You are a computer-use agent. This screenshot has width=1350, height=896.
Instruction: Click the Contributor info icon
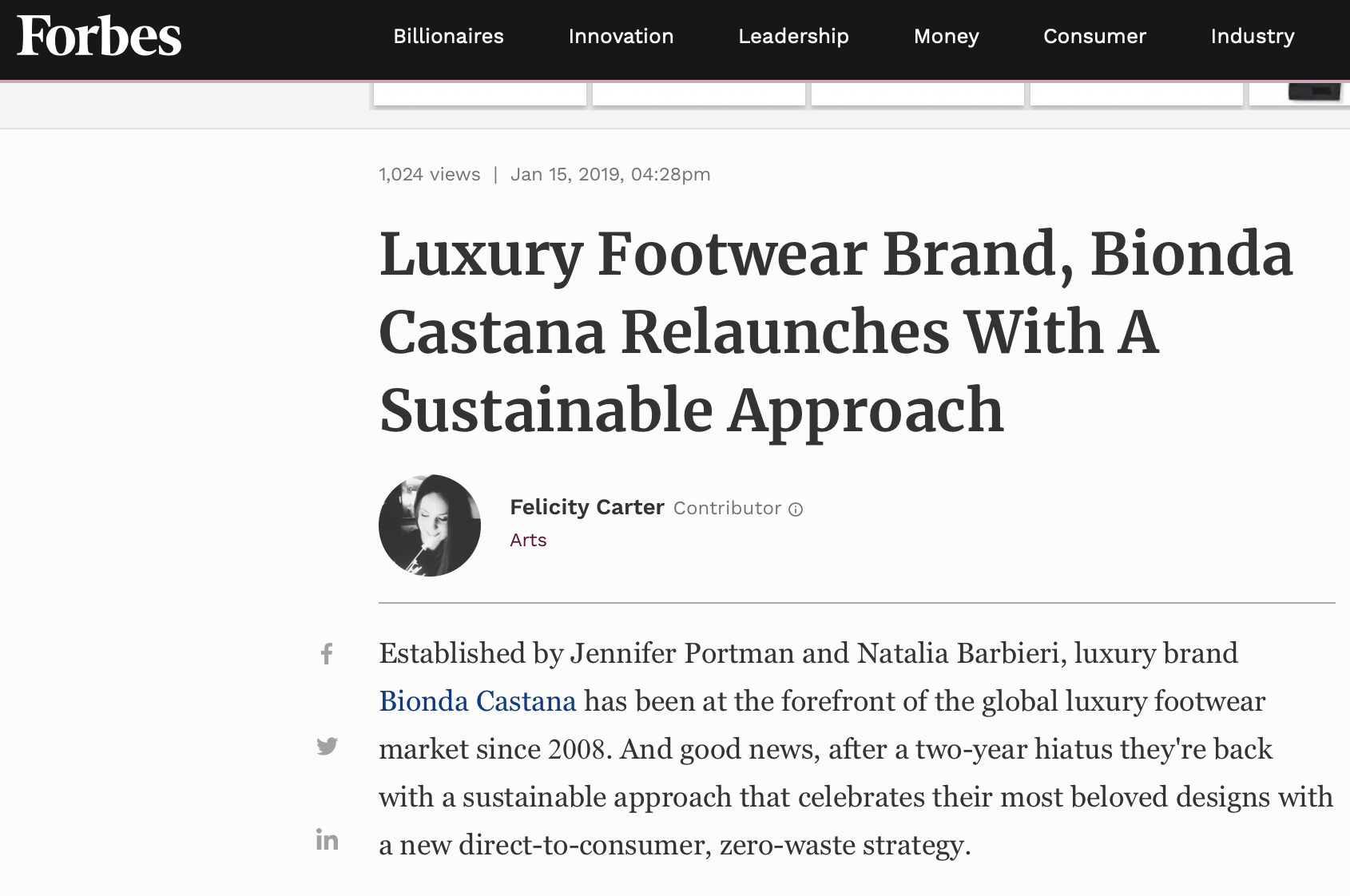pyautogui.click(x=796, y=509)
